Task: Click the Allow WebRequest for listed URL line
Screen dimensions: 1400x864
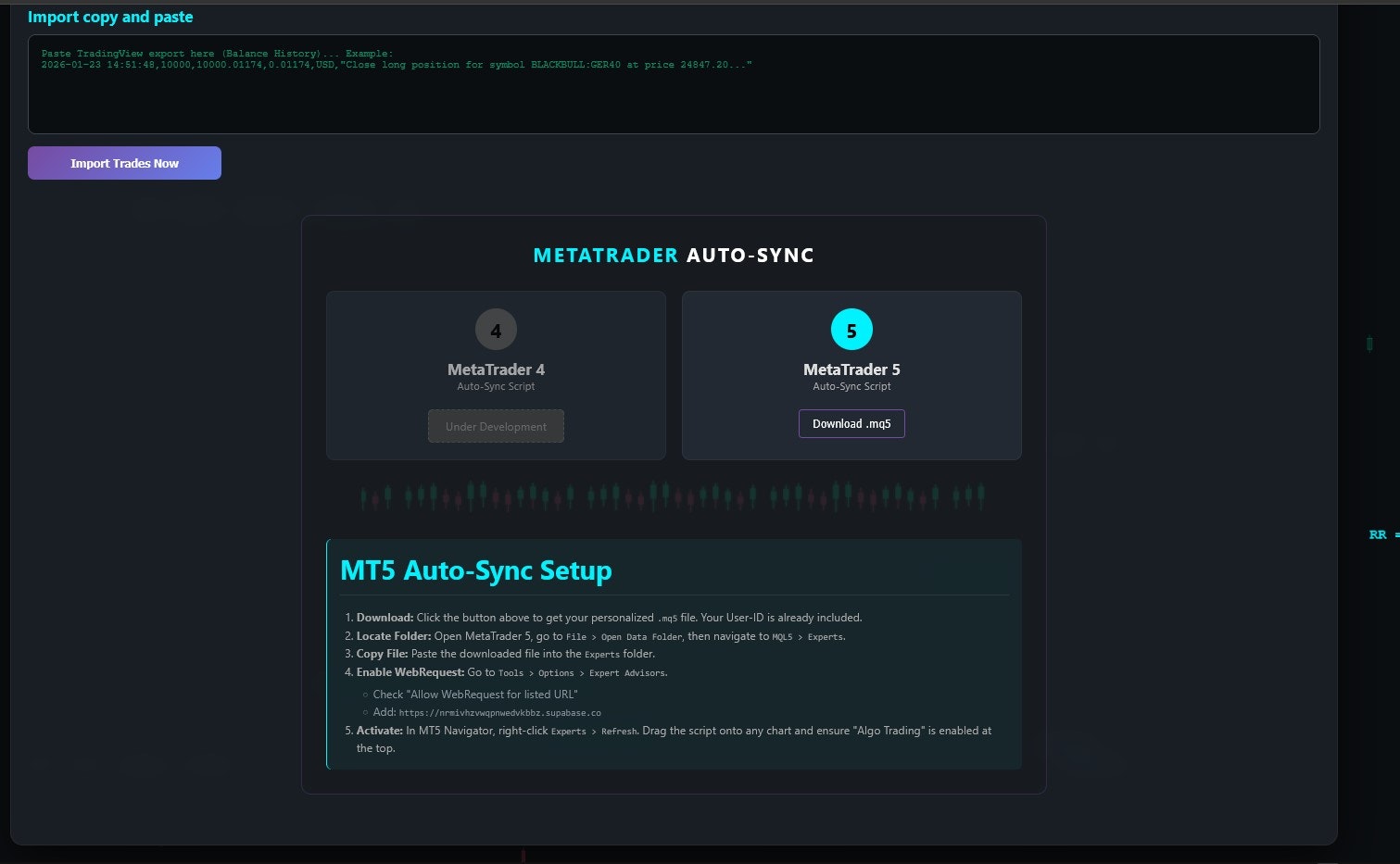Action: click(x=475, y=695)
